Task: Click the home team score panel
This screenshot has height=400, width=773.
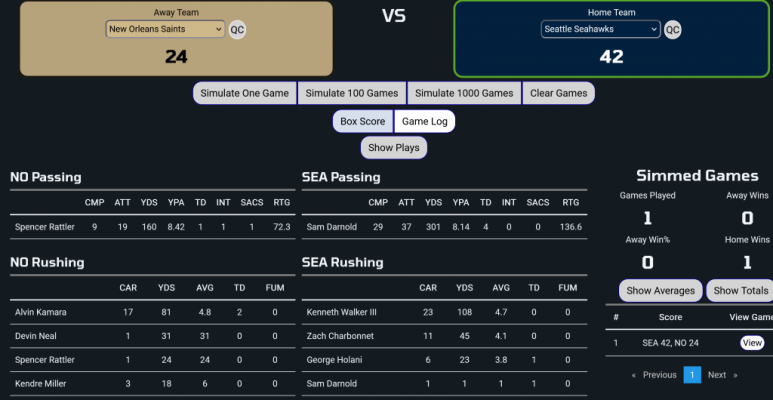Action: click(611, 39)
